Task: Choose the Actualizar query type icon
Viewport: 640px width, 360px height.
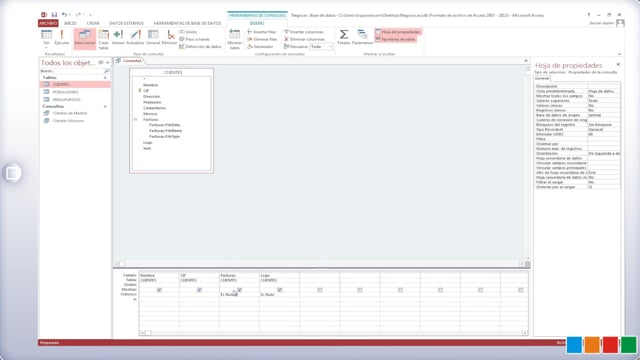Action: click(135, 37)
